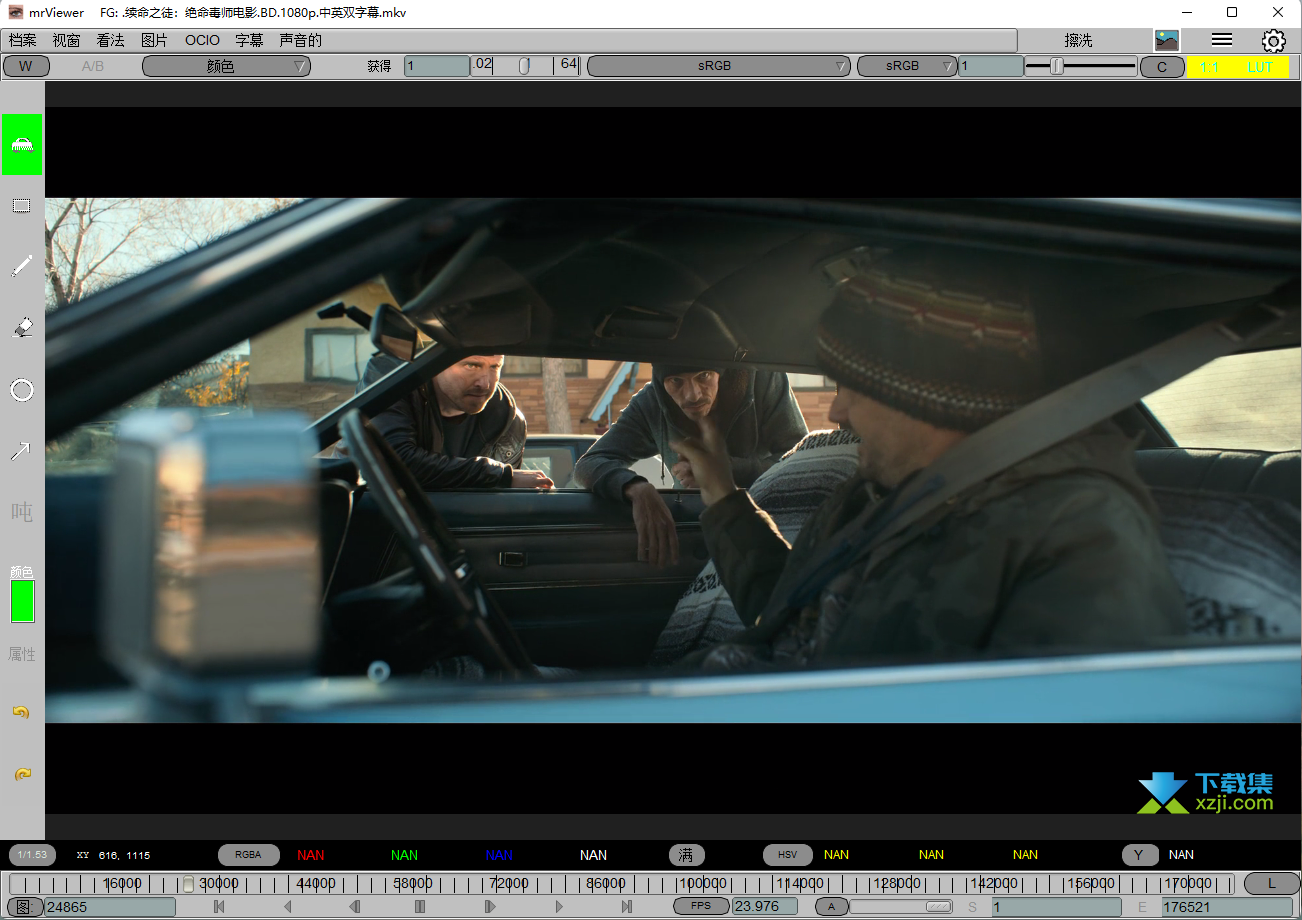
Task: Play backward
Action: pos(287,907)
